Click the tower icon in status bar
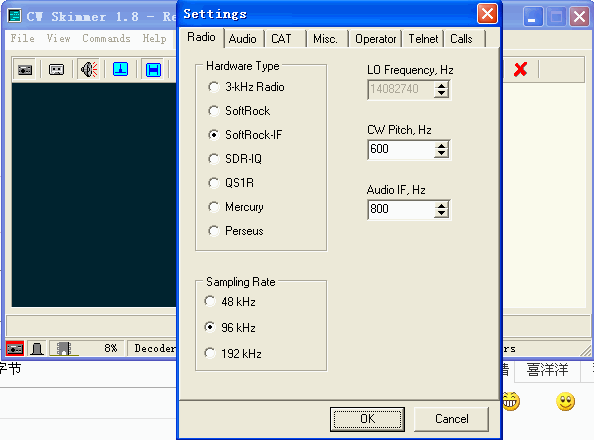594x440 pixels. [37, 348]
